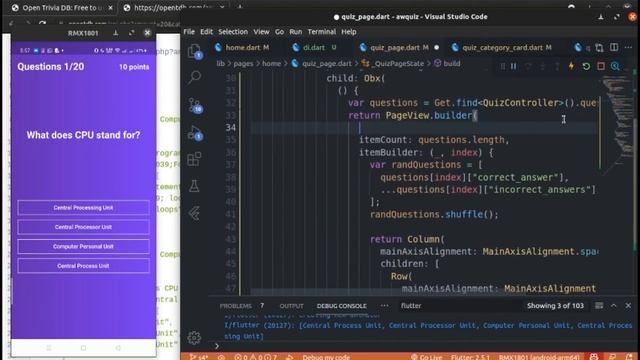Open changes compare icon in editor title
The image size is (640, 360).
tap(599, 48)
